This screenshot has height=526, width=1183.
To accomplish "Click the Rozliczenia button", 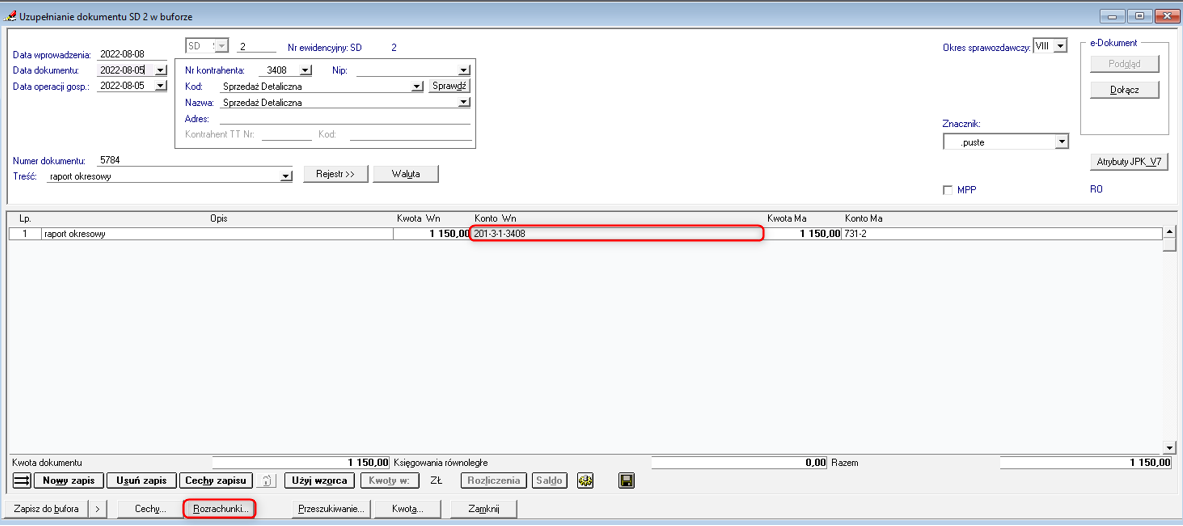I will tap(495, 480).
